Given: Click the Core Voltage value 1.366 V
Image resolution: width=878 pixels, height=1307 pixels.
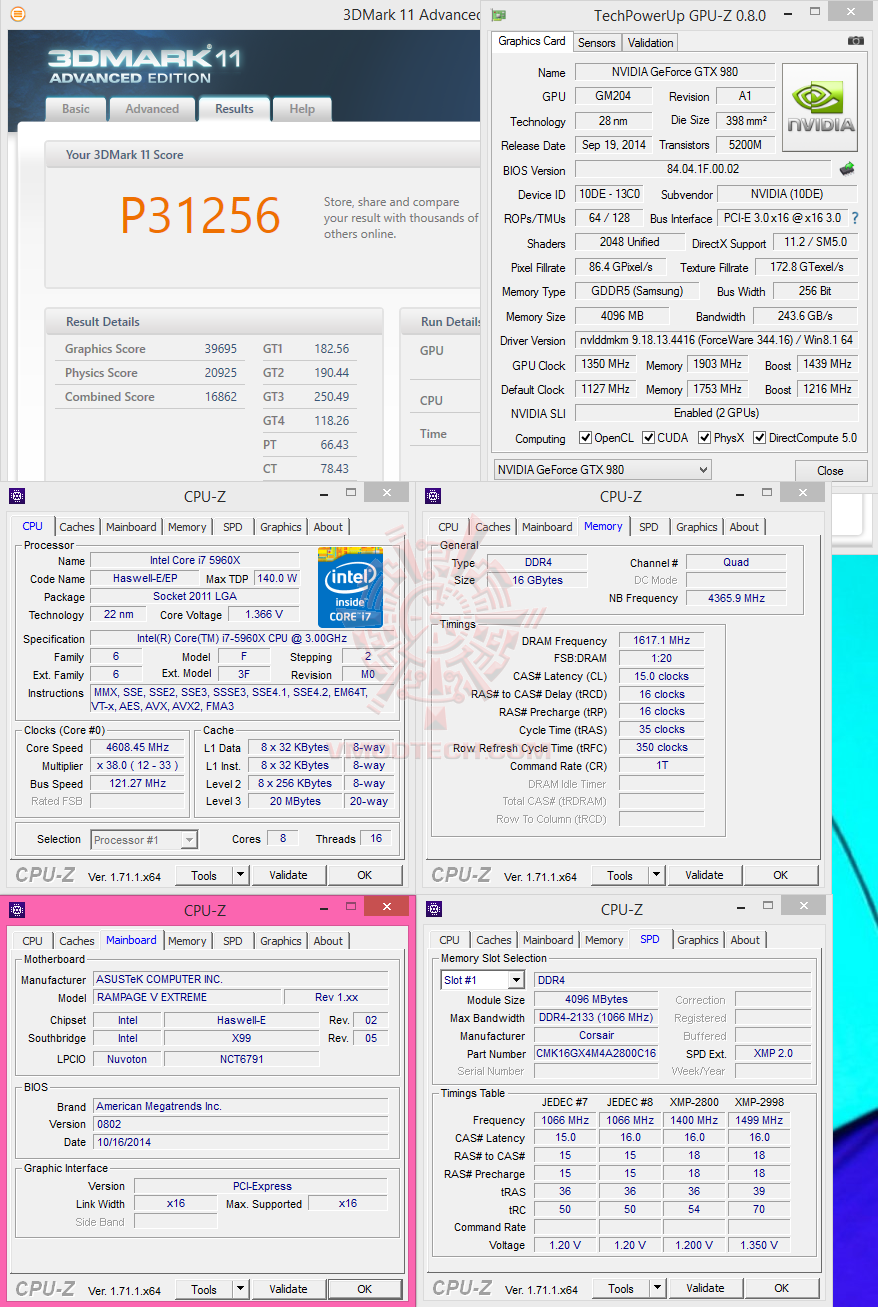Looking at the screenshot, I should (x=264, y=615).
